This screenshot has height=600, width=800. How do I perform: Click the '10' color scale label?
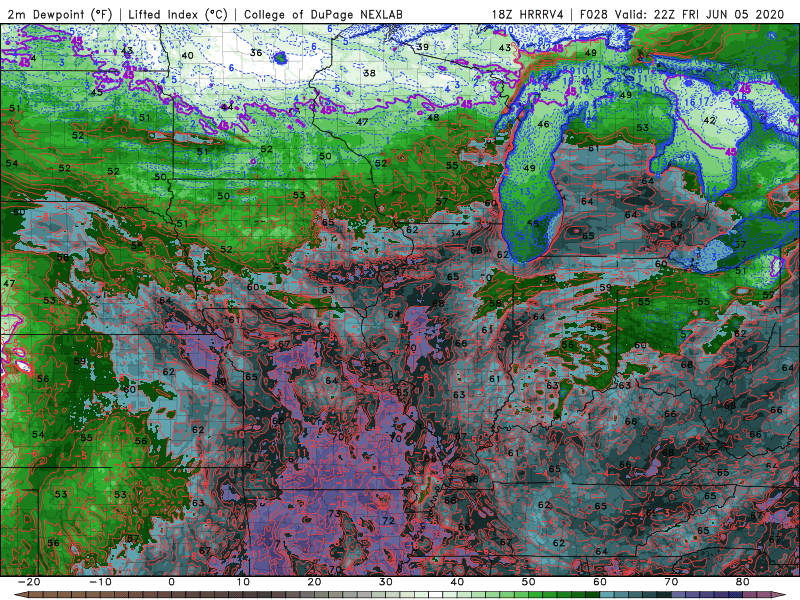tap(243, 582)
